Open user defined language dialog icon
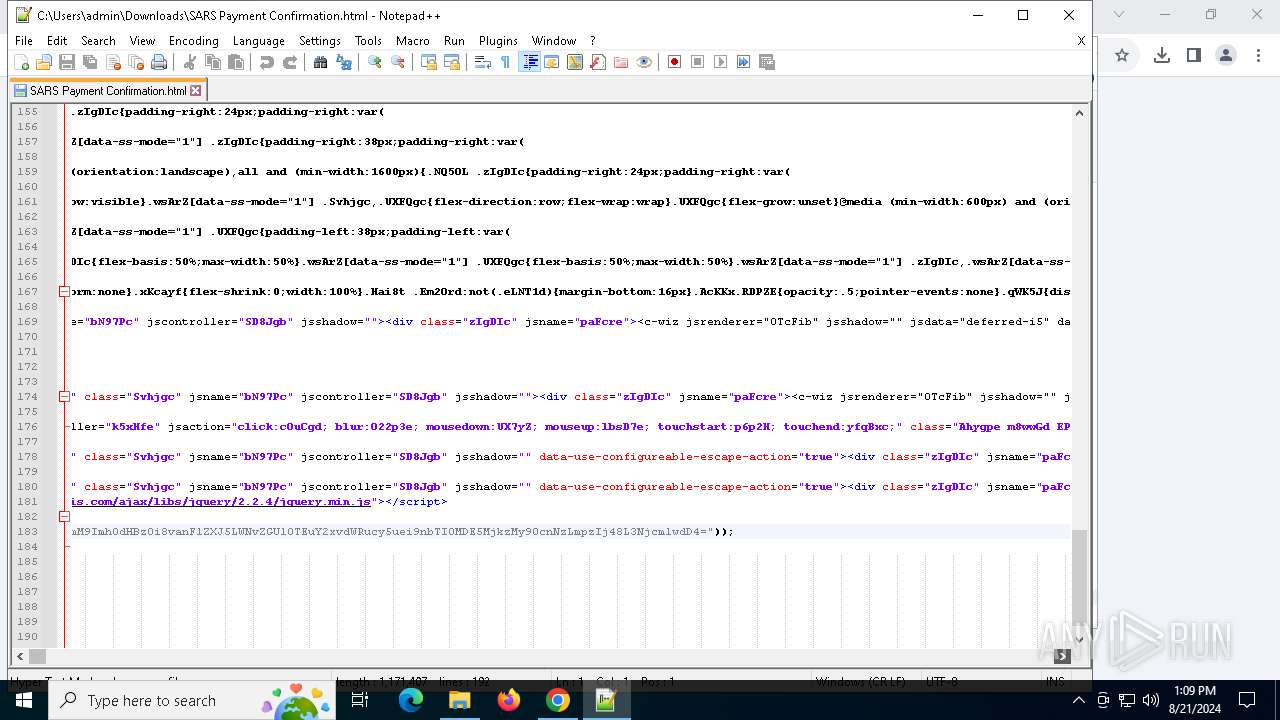 point(552,62)
